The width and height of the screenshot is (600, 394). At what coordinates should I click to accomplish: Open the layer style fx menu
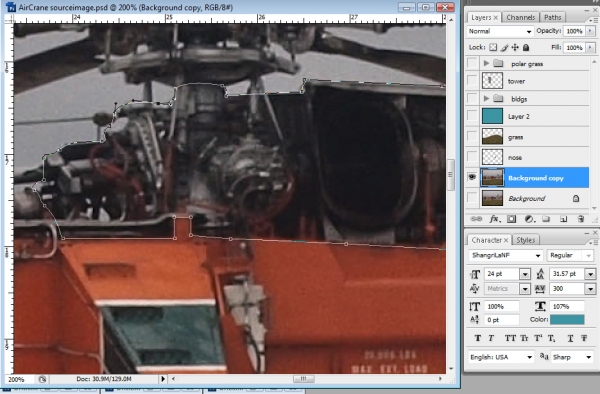point(494,219)
